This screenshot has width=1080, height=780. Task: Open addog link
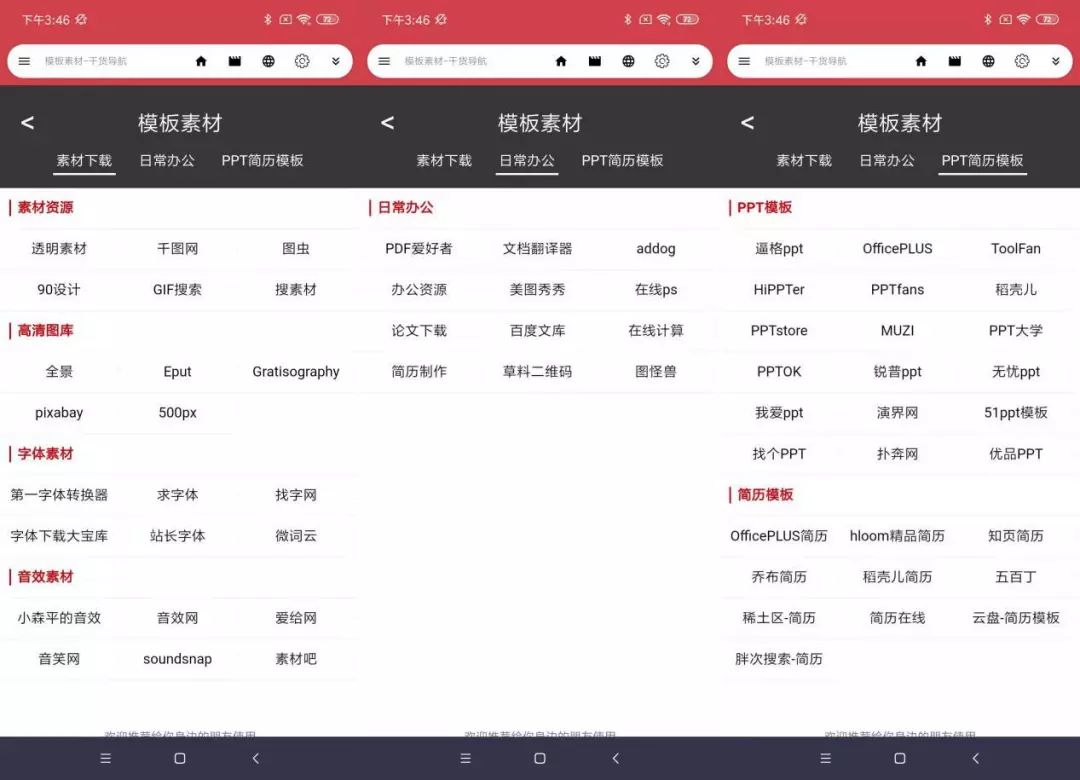656,249
